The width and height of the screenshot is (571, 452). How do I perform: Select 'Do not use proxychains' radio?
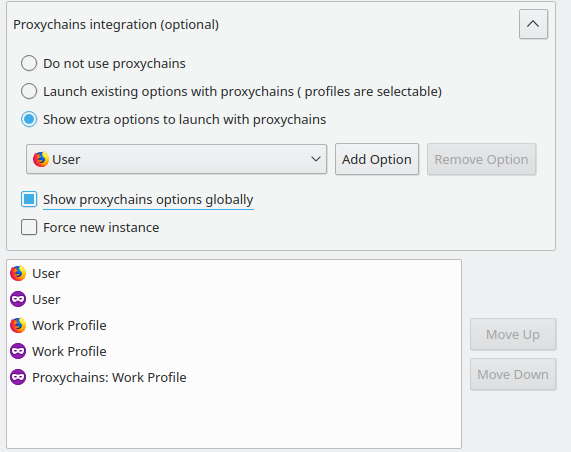coord(29,63)
